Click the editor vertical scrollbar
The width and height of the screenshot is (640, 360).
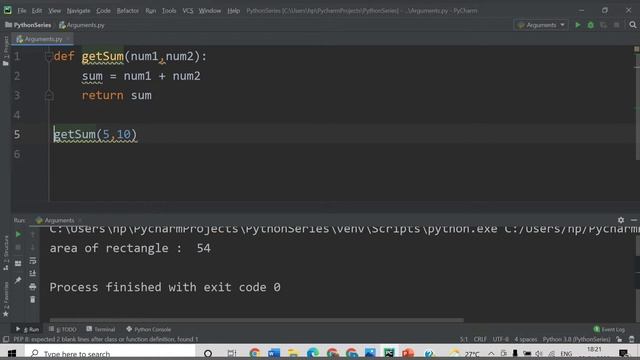[x=637, y=106]
